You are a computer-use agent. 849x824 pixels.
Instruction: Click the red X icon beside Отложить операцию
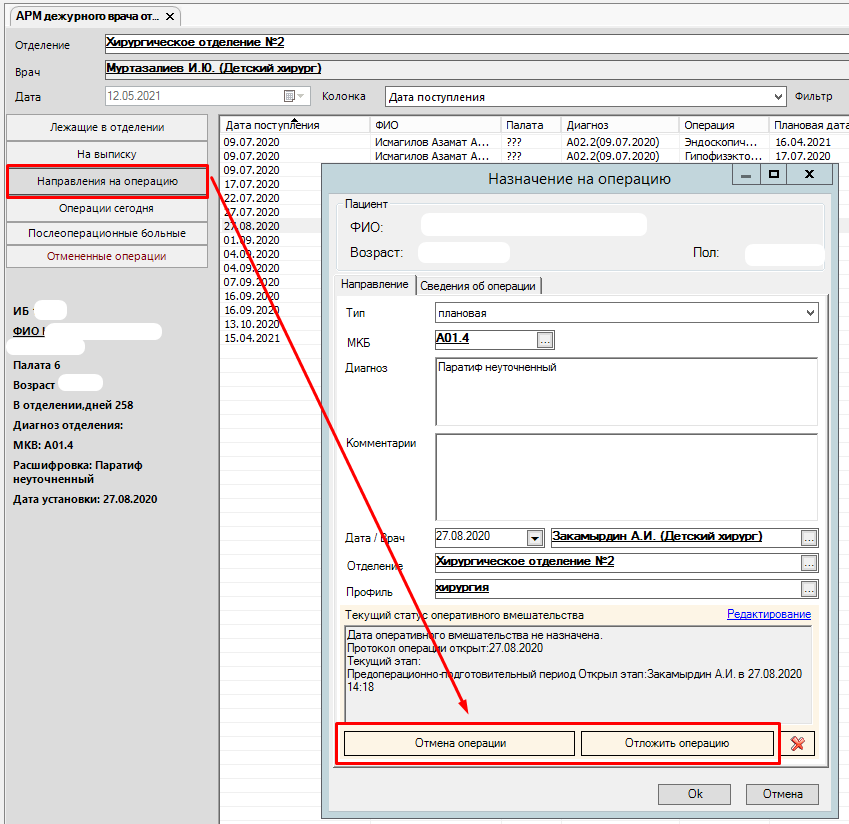[x=798, y=743]
